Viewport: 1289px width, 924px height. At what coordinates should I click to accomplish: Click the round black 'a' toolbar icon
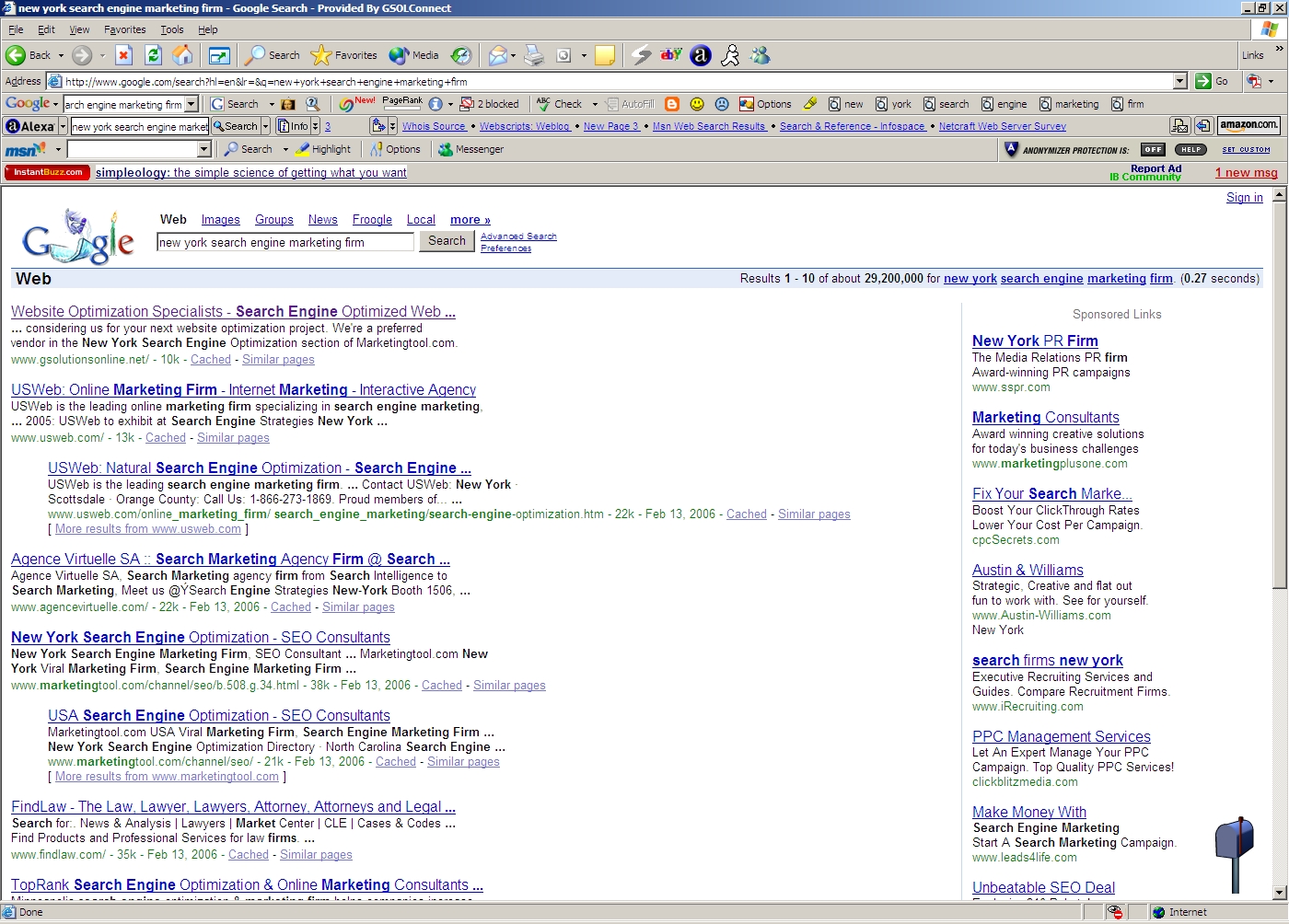tap(701, 55)
